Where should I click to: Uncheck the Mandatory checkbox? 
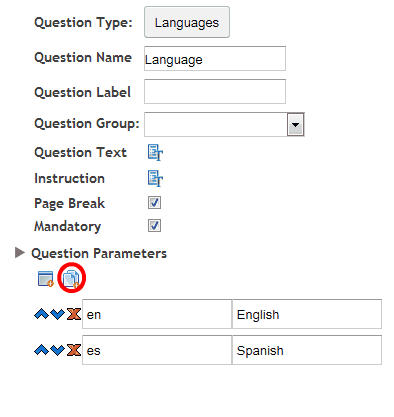[x=154, y=226]
